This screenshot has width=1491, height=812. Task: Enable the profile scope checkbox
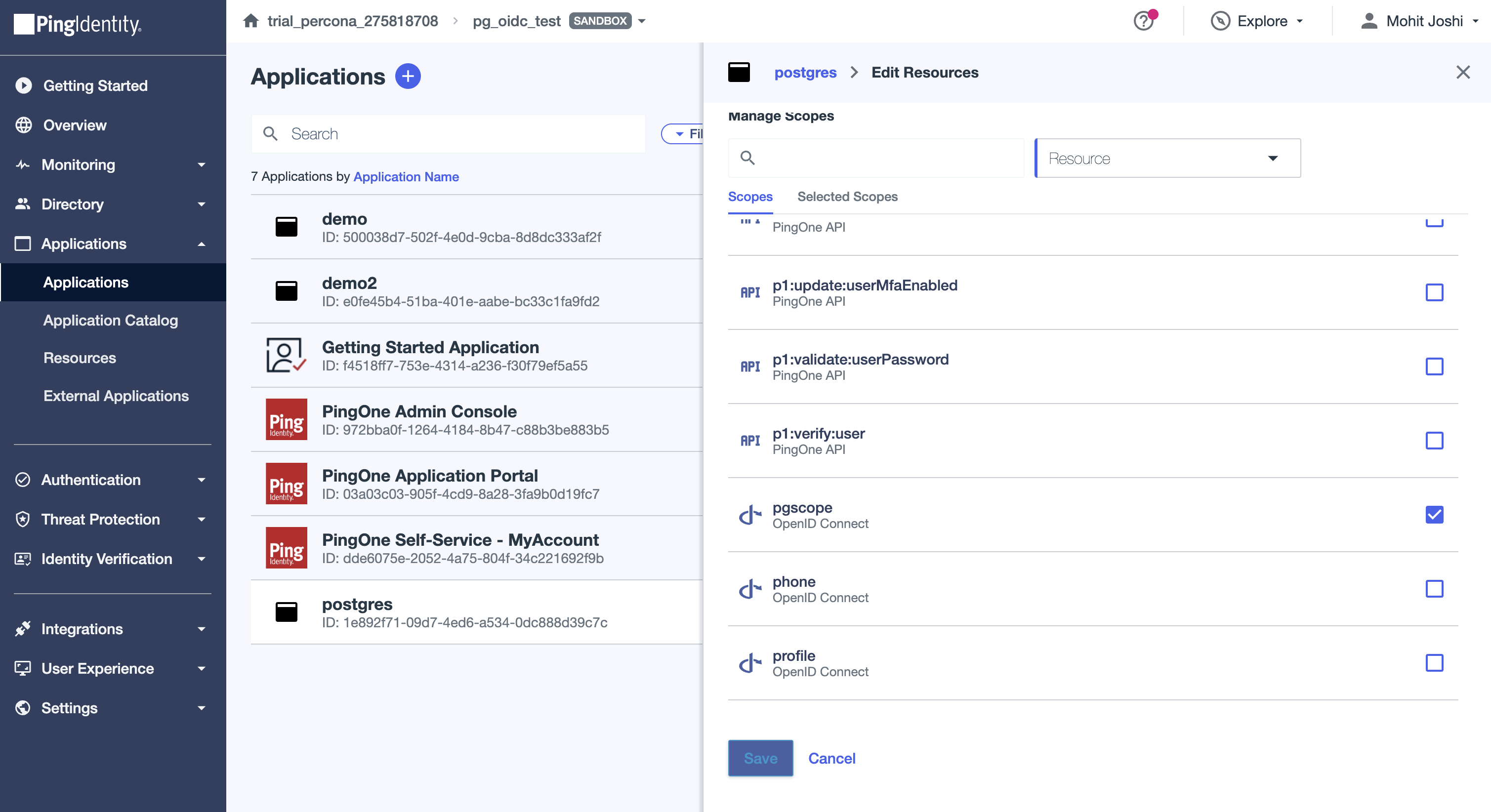tap(1434, 663)
